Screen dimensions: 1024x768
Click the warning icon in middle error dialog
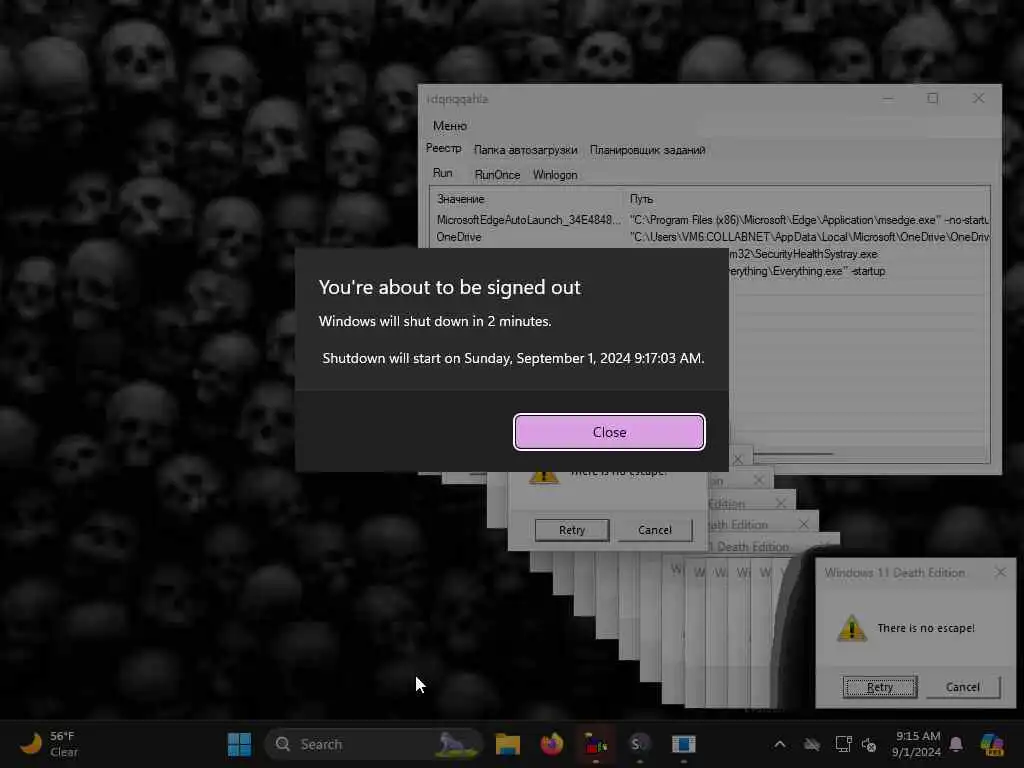(543, 477)
